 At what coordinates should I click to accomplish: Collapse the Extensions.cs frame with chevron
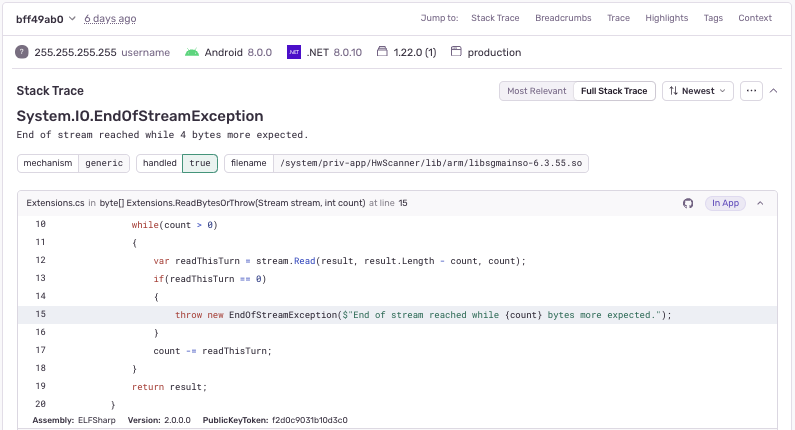pos(759,203)
